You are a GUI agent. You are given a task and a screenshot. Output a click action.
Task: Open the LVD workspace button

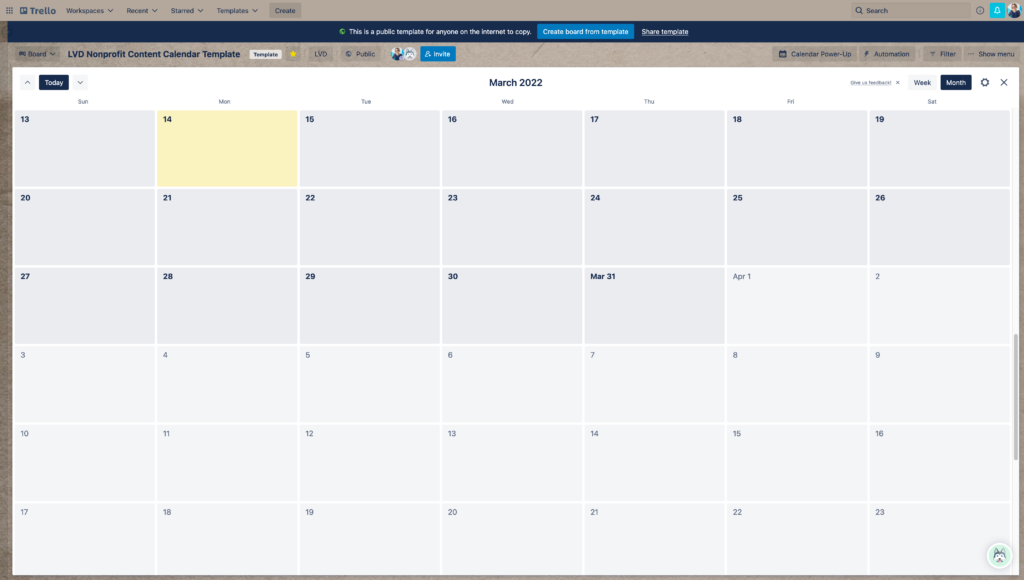tap(321, 54)
